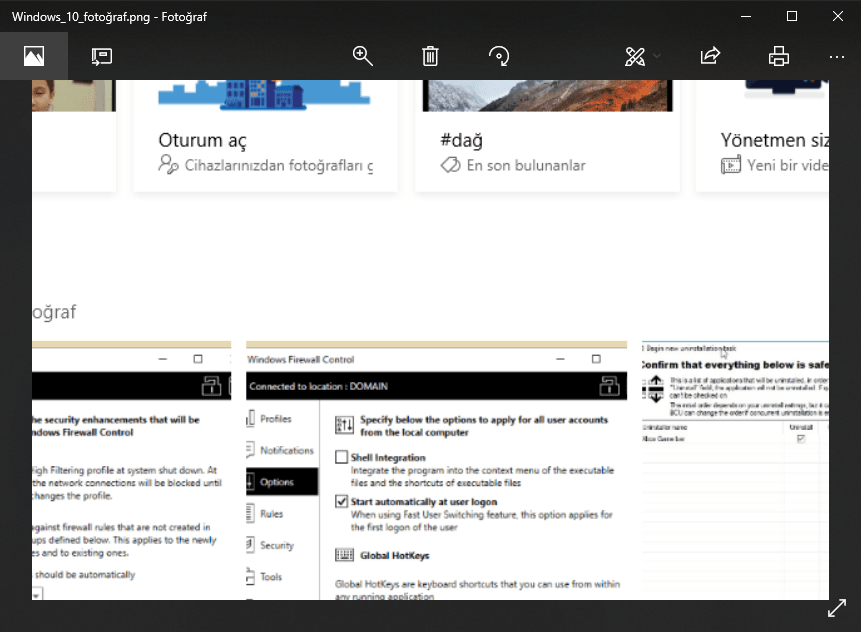Click the 'Global HotKeys' heading
861x632 pixels.
tap(395, 556)
